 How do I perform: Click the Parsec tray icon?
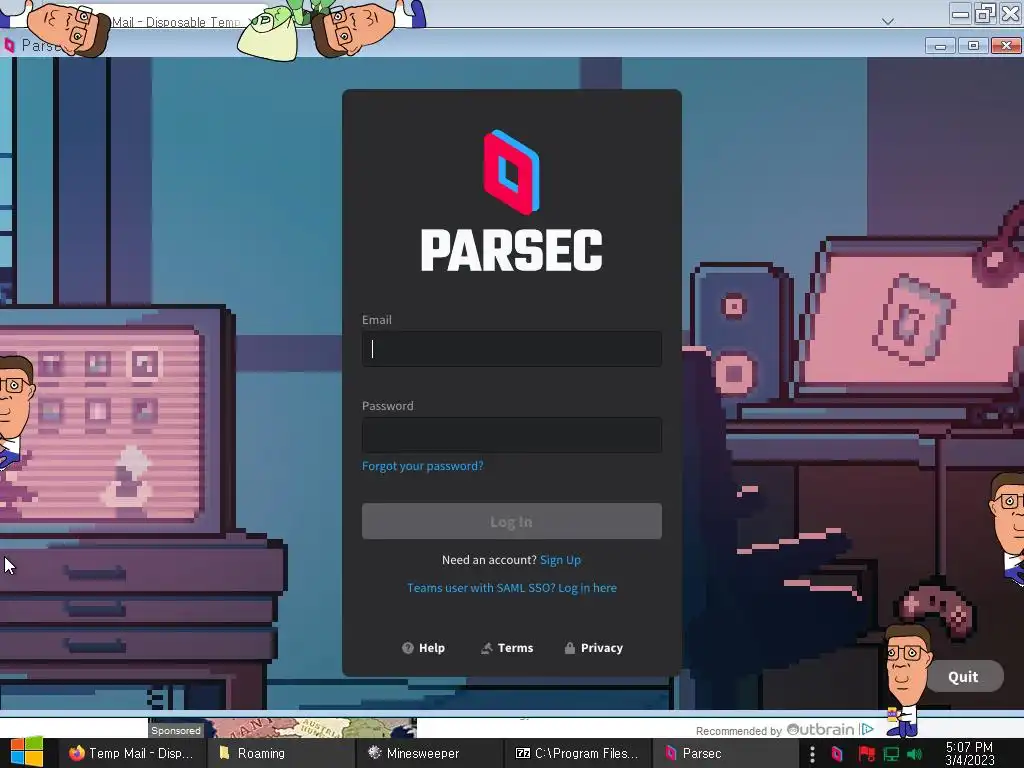[x=837, y=754]
